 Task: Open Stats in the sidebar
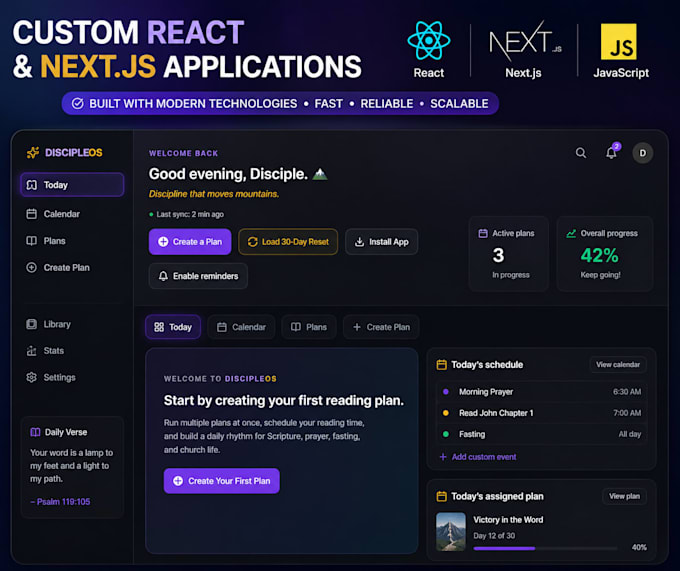coord(45,350)
